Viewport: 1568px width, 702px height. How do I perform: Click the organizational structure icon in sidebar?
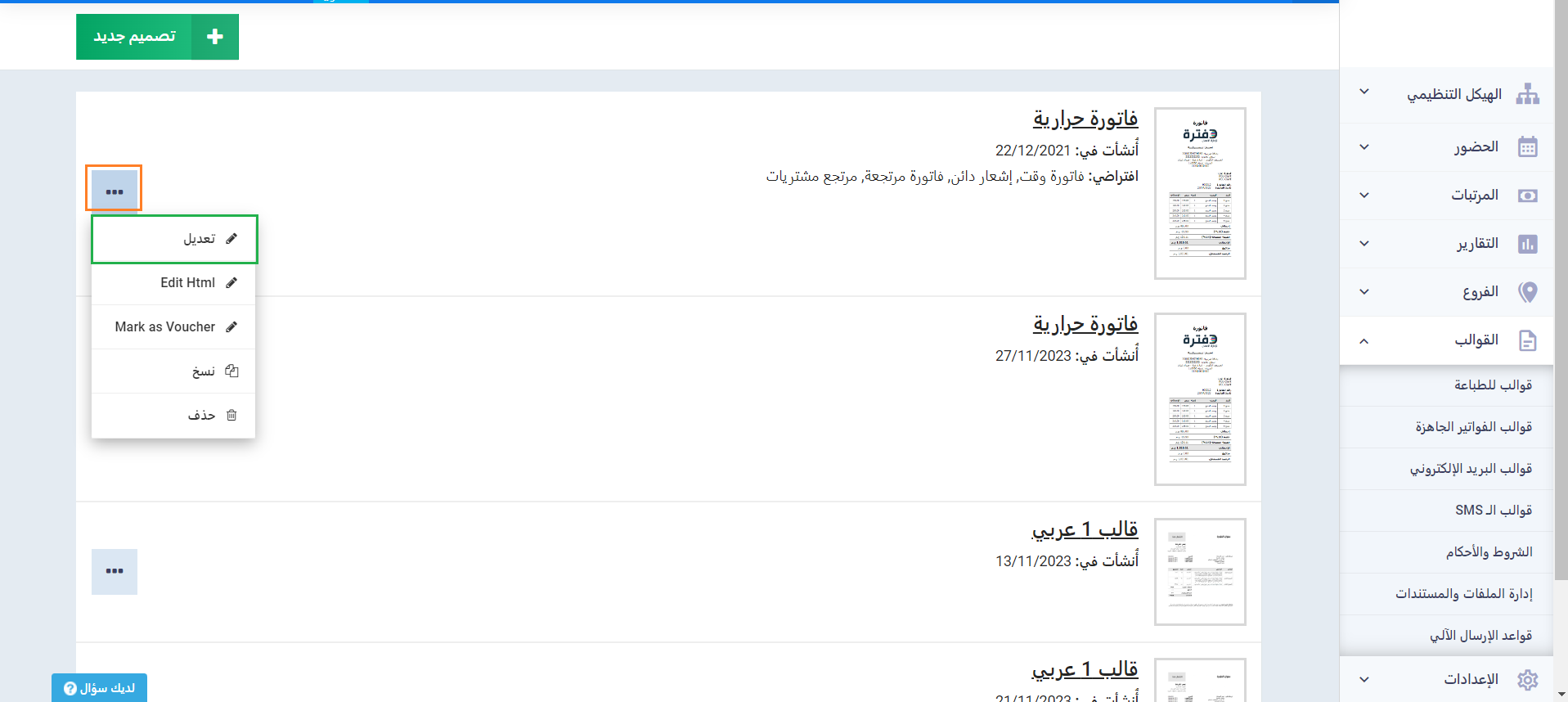click(x=1527, y=94)
